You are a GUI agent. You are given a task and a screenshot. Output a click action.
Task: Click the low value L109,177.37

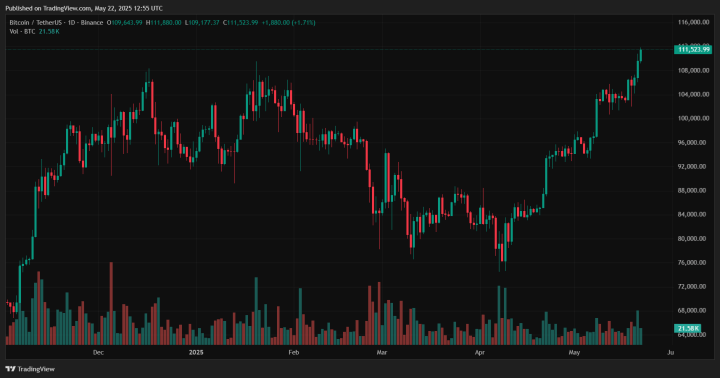click(202, 23)
